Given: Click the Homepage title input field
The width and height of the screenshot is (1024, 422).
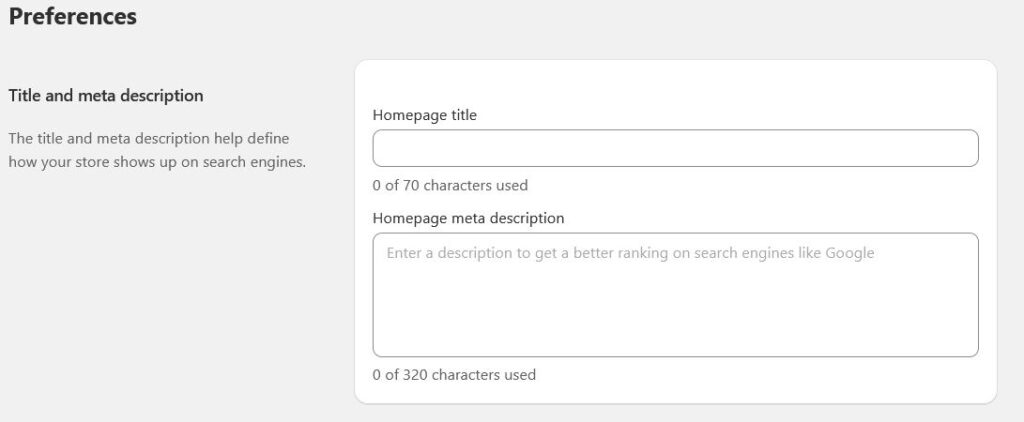Looking at the screenshot, I should pos(675,148).
